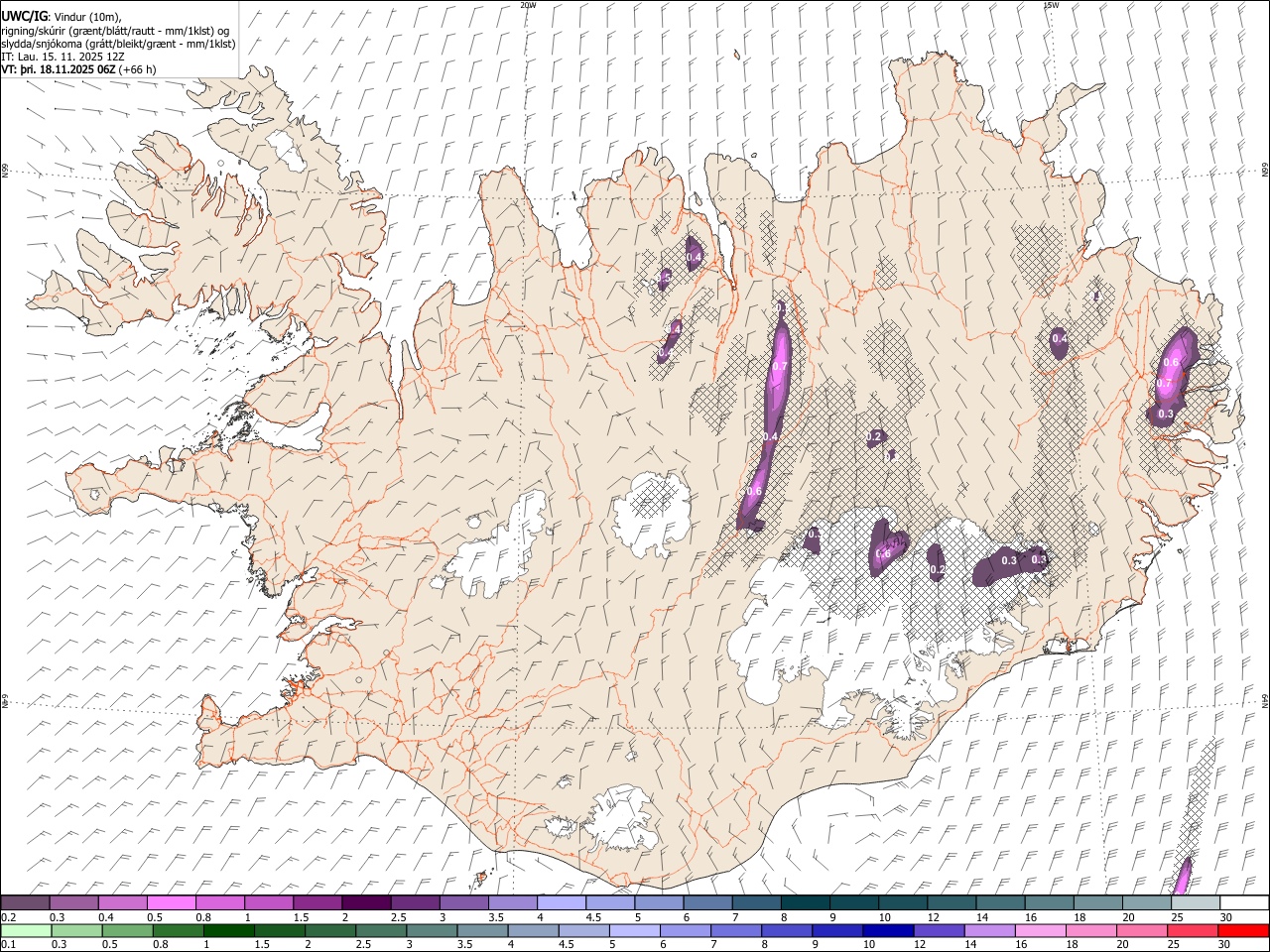Click the white 30+ snow legend swatch
The width and height of the screenshot is (1270, 952).
[x=1244, y=902]
